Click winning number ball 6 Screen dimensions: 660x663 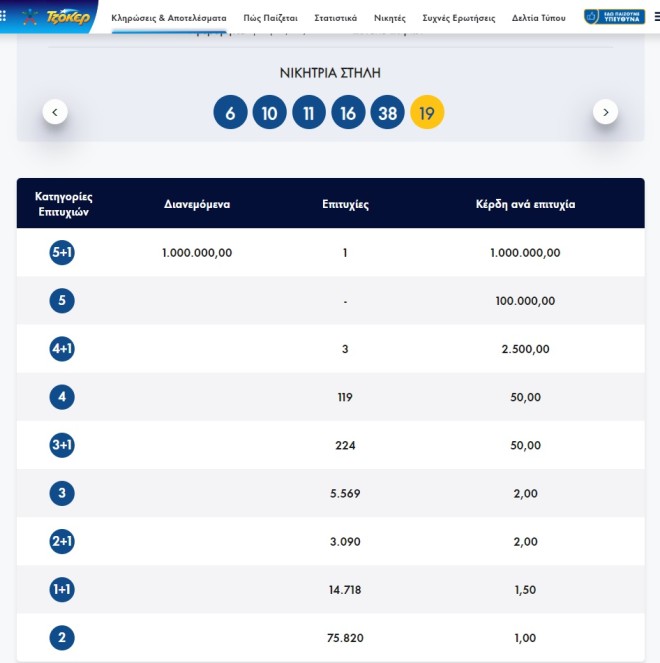[230, 113]
